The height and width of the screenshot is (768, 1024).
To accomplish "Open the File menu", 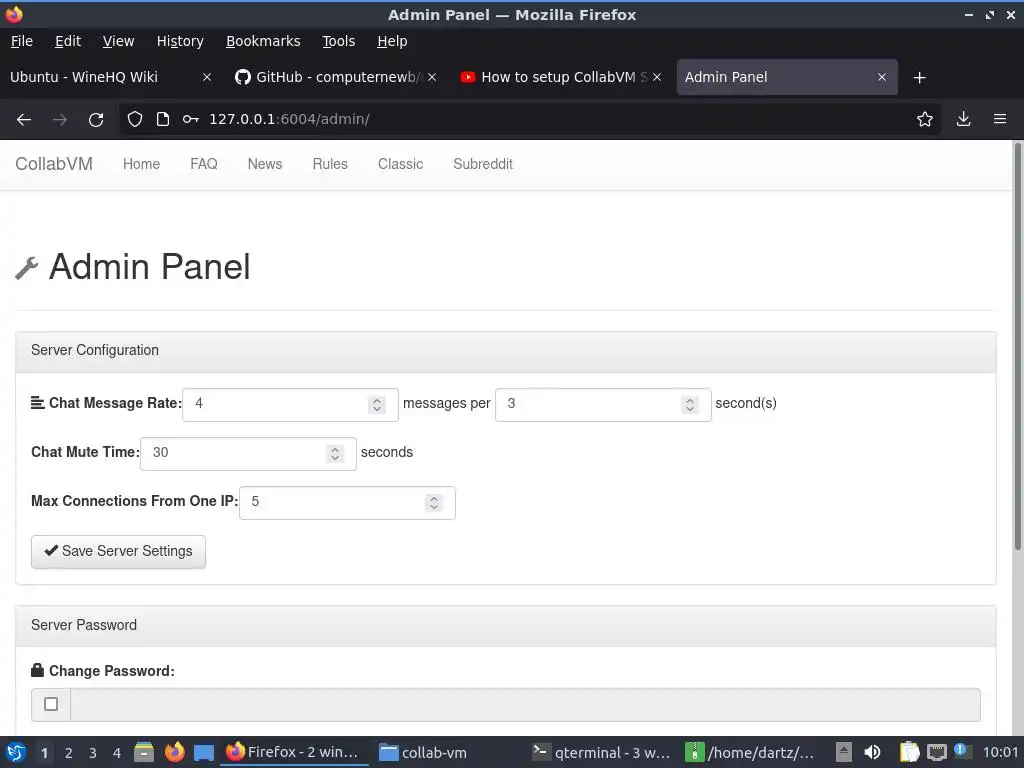I will tap(22, 41).
